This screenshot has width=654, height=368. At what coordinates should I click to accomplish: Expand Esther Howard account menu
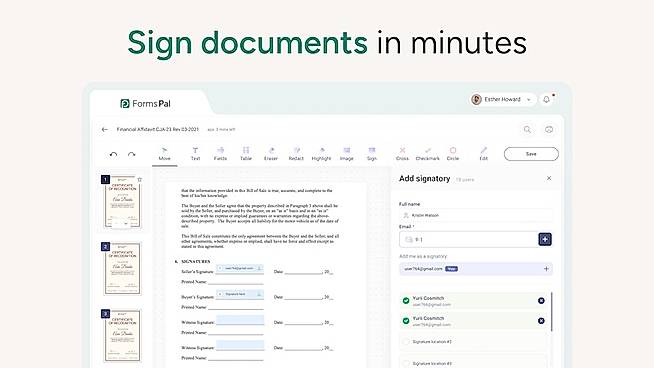pyautogui.click(x=502, y=99)
